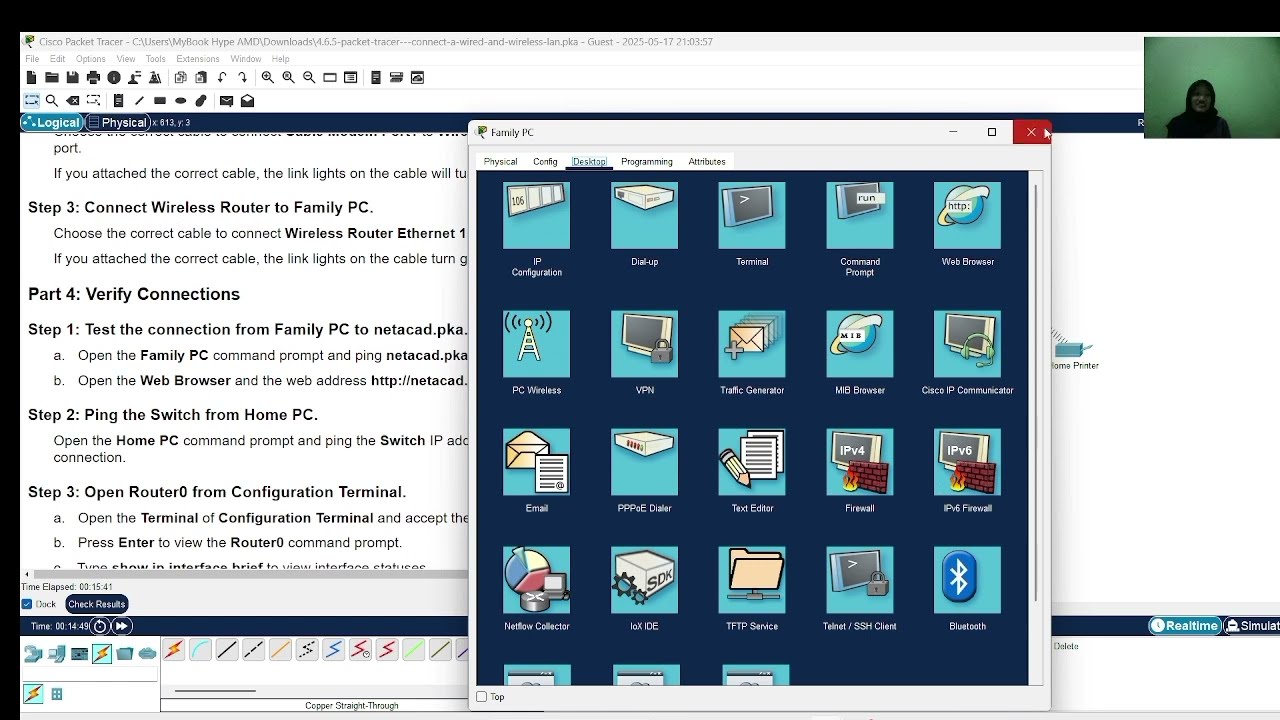Click the fast forward time button

pyautogui.click(x=121, y=626)
